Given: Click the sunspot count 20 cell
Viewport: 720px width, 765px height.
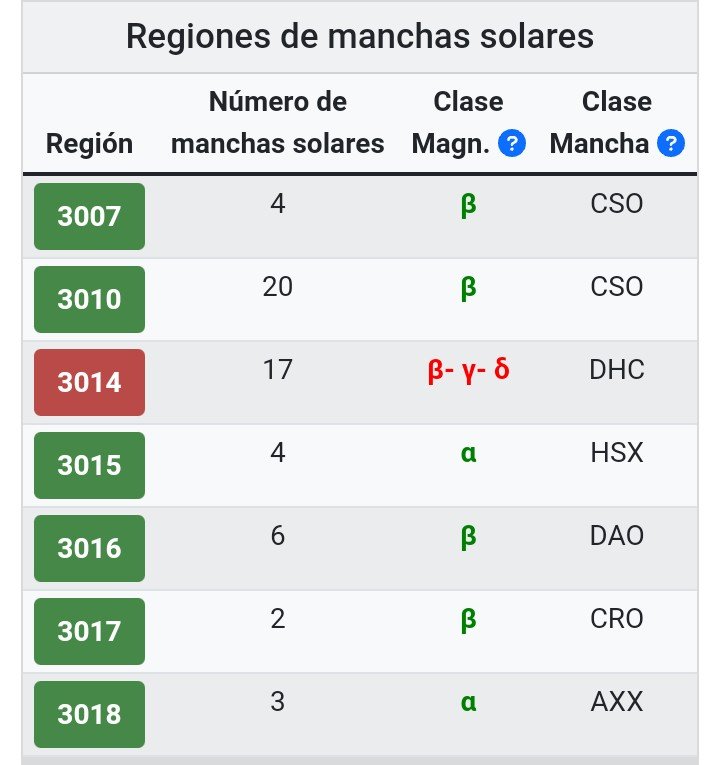Looking at the screenshot, I should (x=278, y=287).
